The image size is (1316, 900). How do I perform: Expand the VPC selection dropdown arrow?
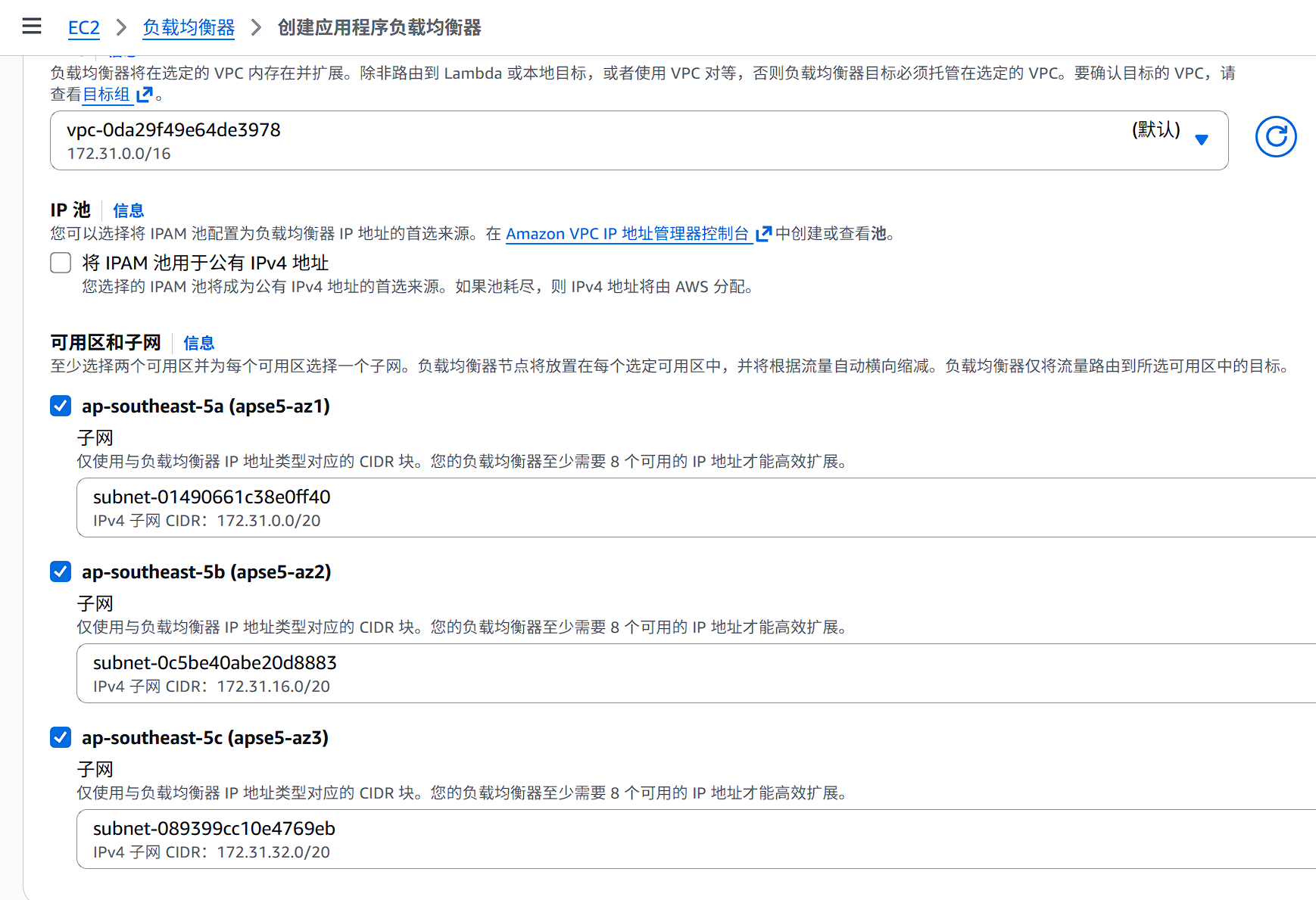(1201, 140)
